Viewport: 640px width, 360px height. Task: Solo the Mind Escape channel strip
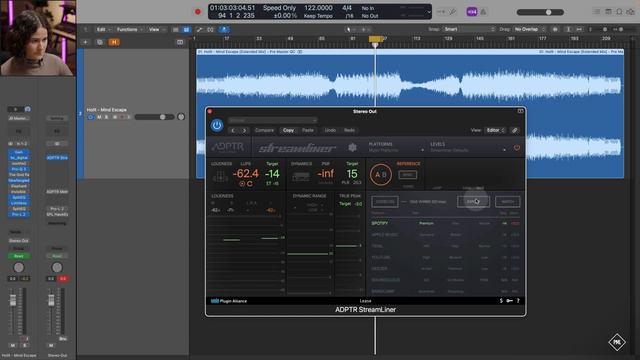tap(24, 345)
